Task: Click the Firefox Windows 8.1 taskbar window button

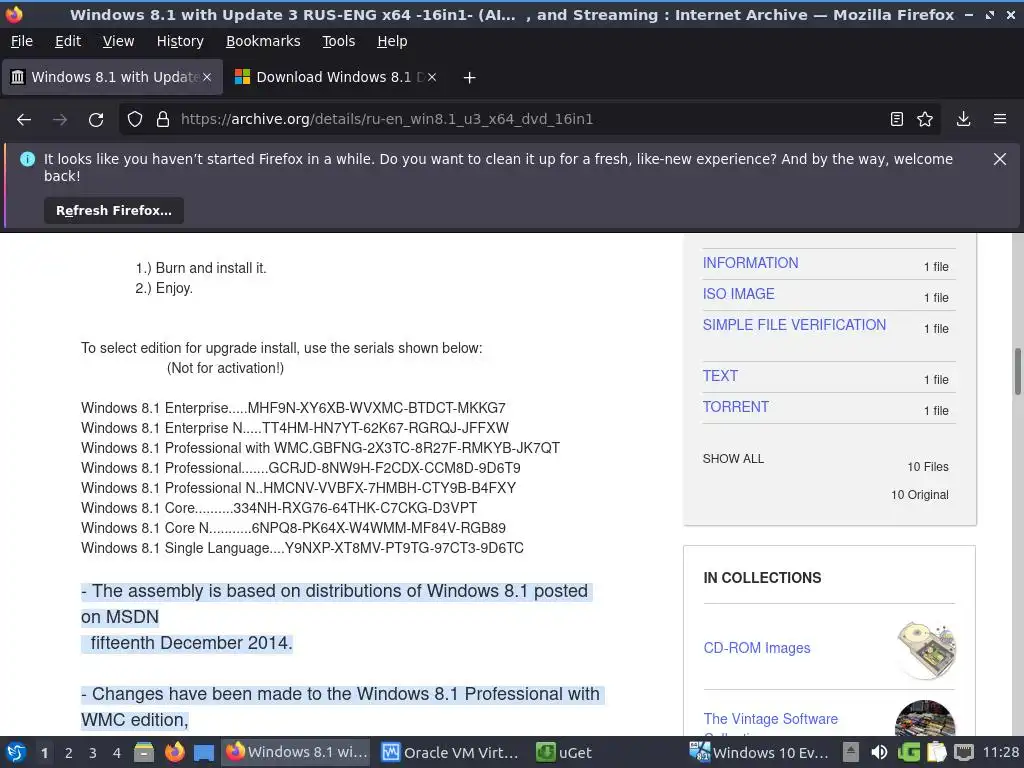Action: 296,752
